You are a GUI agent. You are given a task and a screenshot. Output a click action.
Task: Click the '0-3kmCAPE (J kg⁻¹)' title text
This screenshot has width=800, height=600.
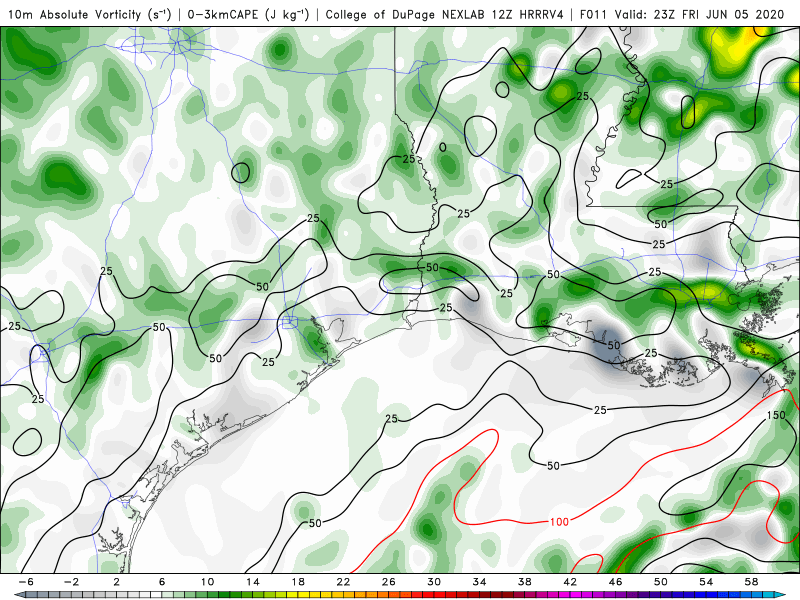point(248,15)
